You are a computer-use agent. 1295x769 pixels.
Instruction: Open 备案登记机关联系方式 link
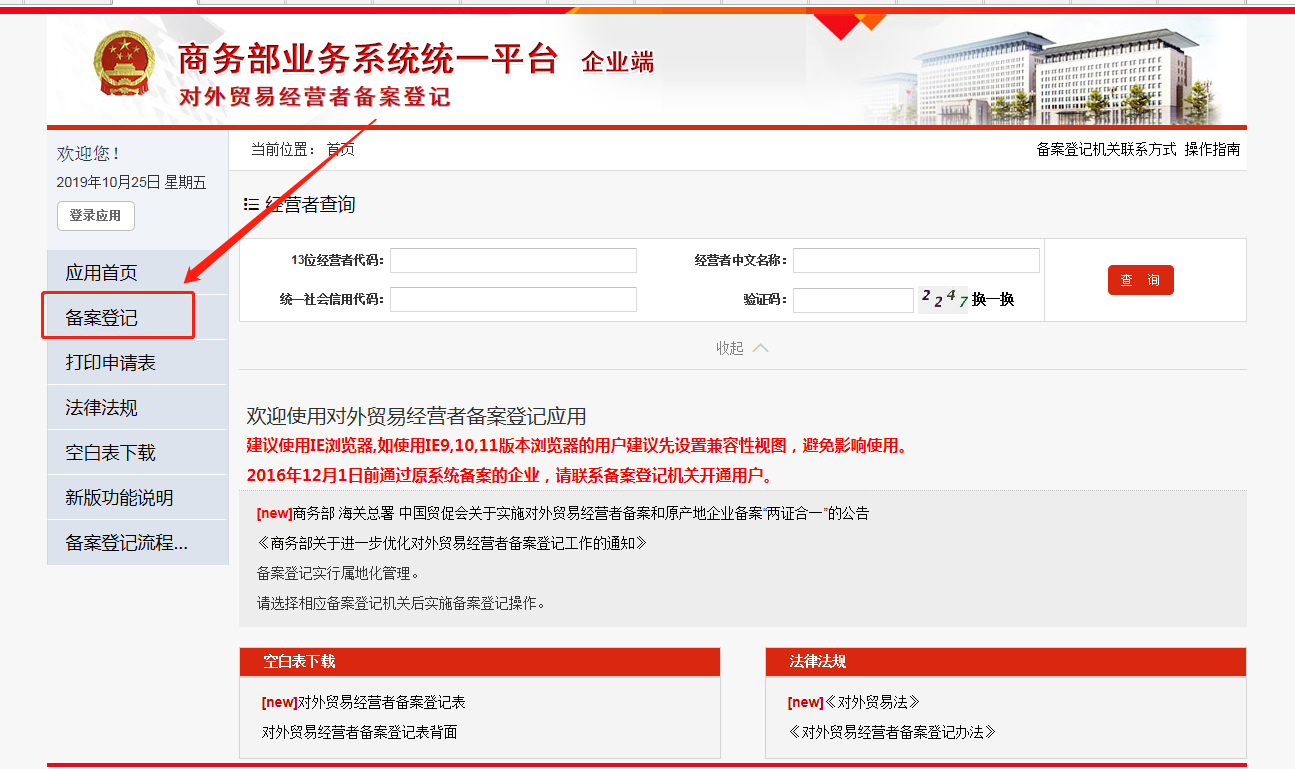(x=1106, y=150)
